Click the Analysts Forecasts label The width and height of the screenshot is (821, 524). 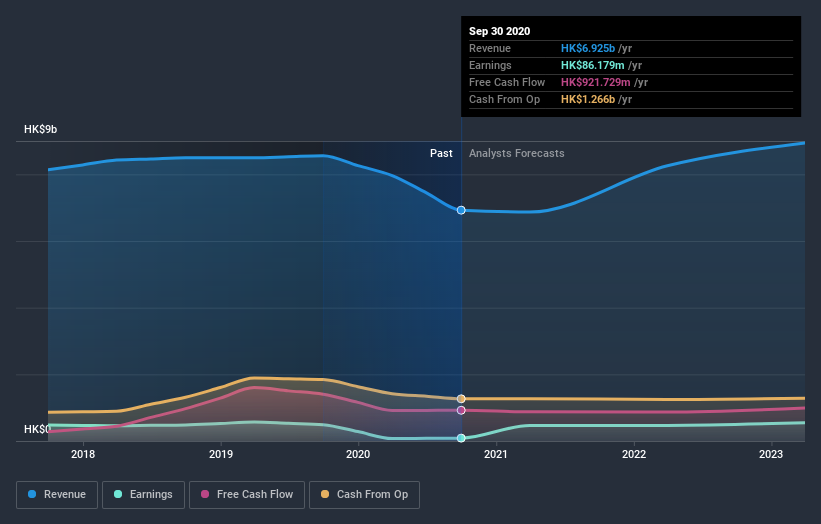517,153
